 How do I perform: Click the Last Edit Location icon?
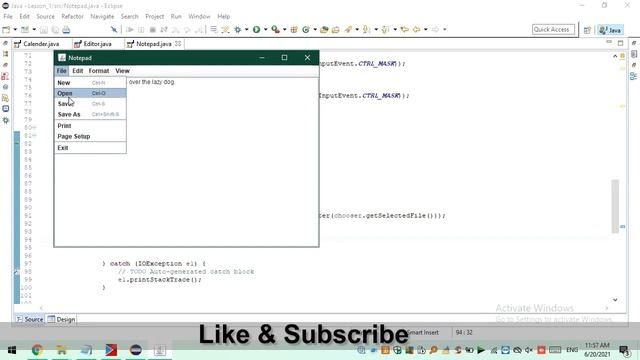pyautogui.click(x=404, y=29)
